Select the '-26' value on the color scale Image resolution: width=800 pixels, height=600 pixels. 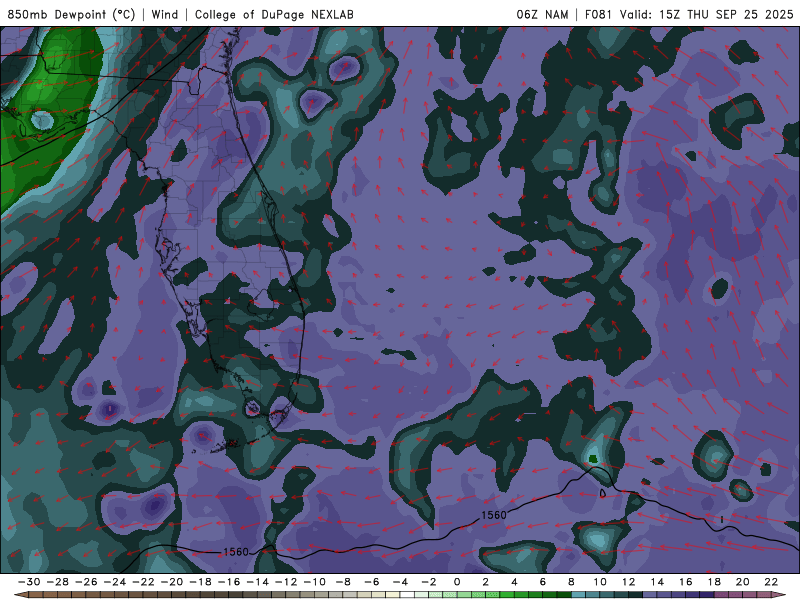(86, 582)
